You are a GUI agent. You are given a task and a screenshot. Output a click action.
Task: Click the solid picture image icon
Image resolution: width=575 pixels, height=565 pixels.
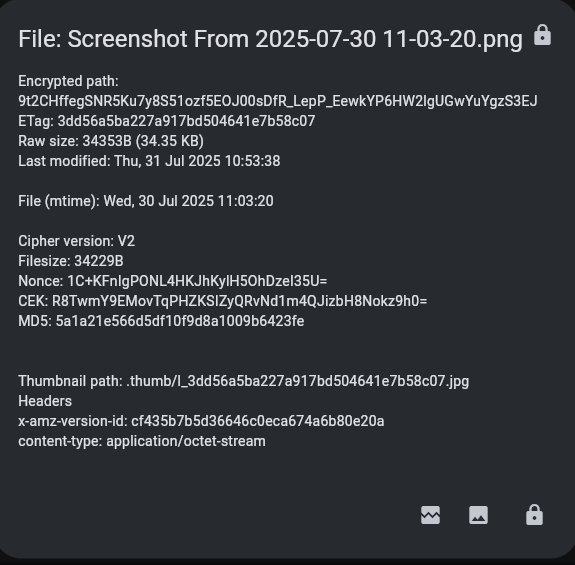tap(479, 515)
